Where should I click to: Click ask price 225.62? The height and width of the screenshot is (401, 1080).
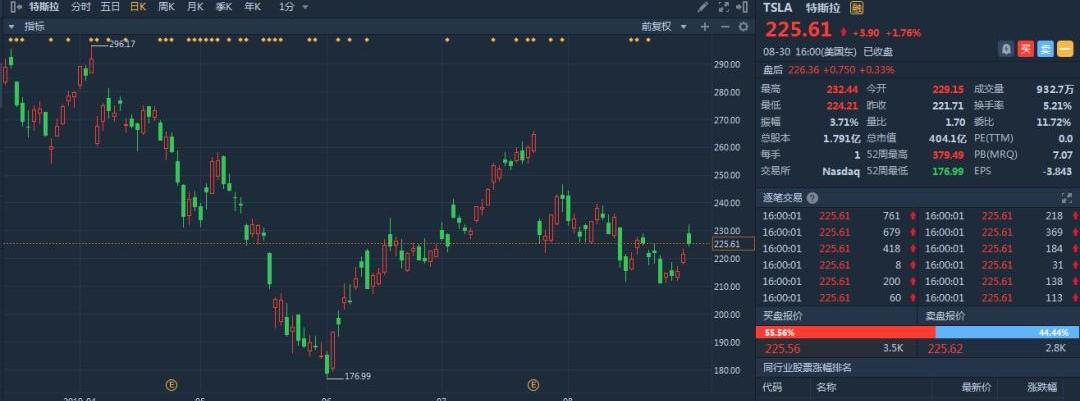pyautogui.click(x=945, y=349)
